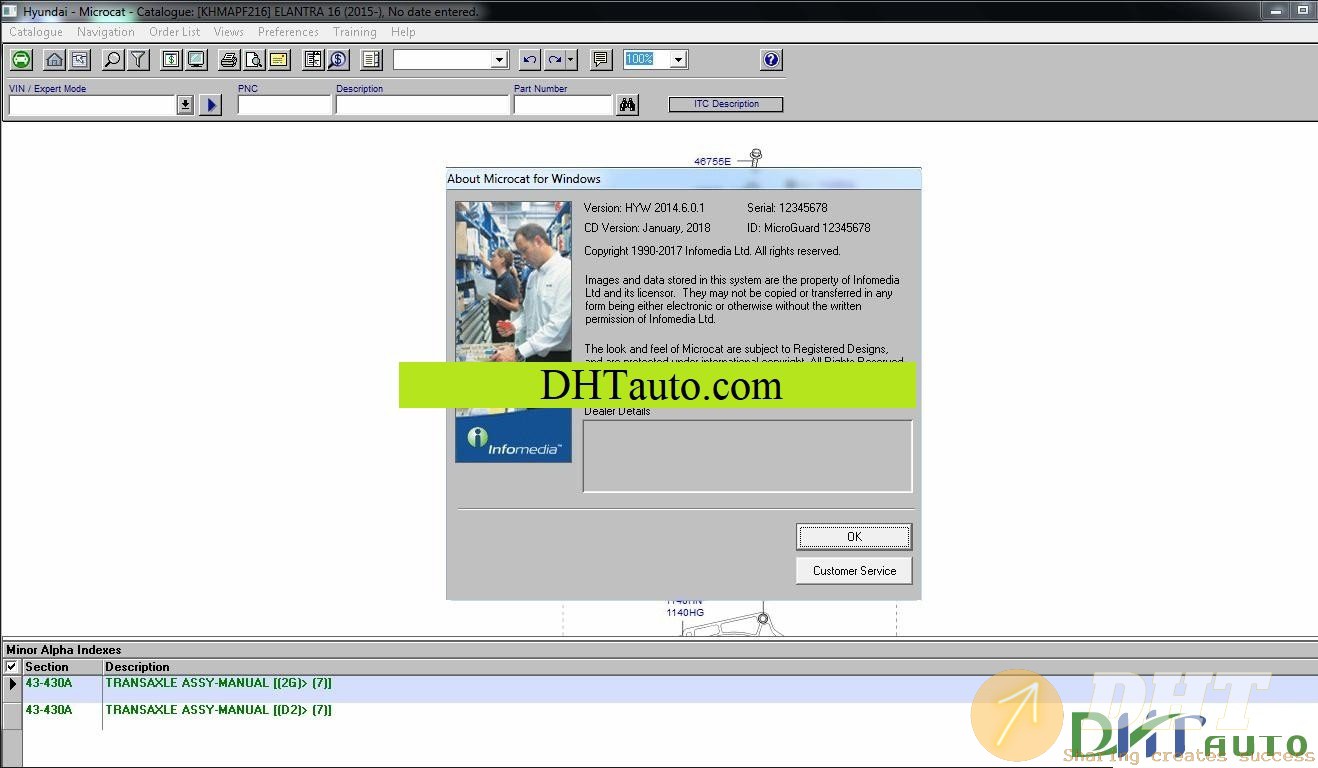This screenshot has height=768, width=1318.
Task: Click the ITC Description button
Action: [726, 104]
